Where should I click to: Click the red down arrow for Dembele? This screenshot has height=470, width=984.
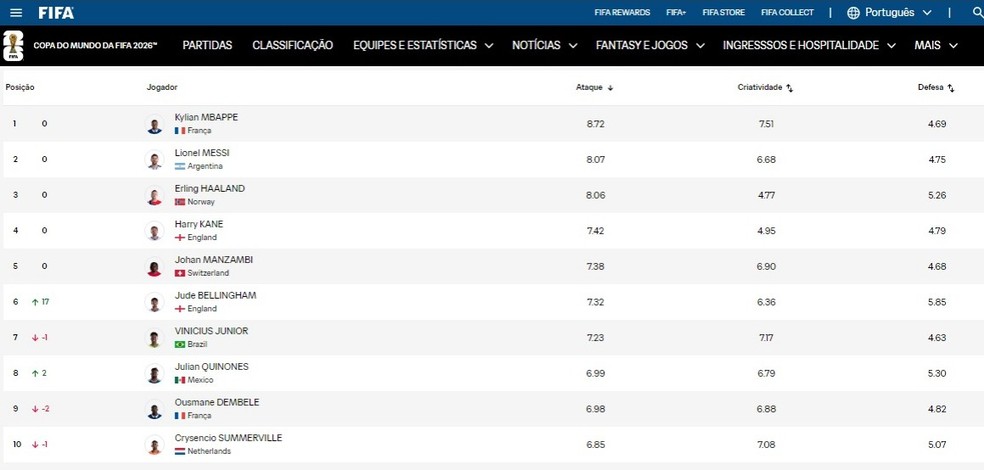pos(35,409)
